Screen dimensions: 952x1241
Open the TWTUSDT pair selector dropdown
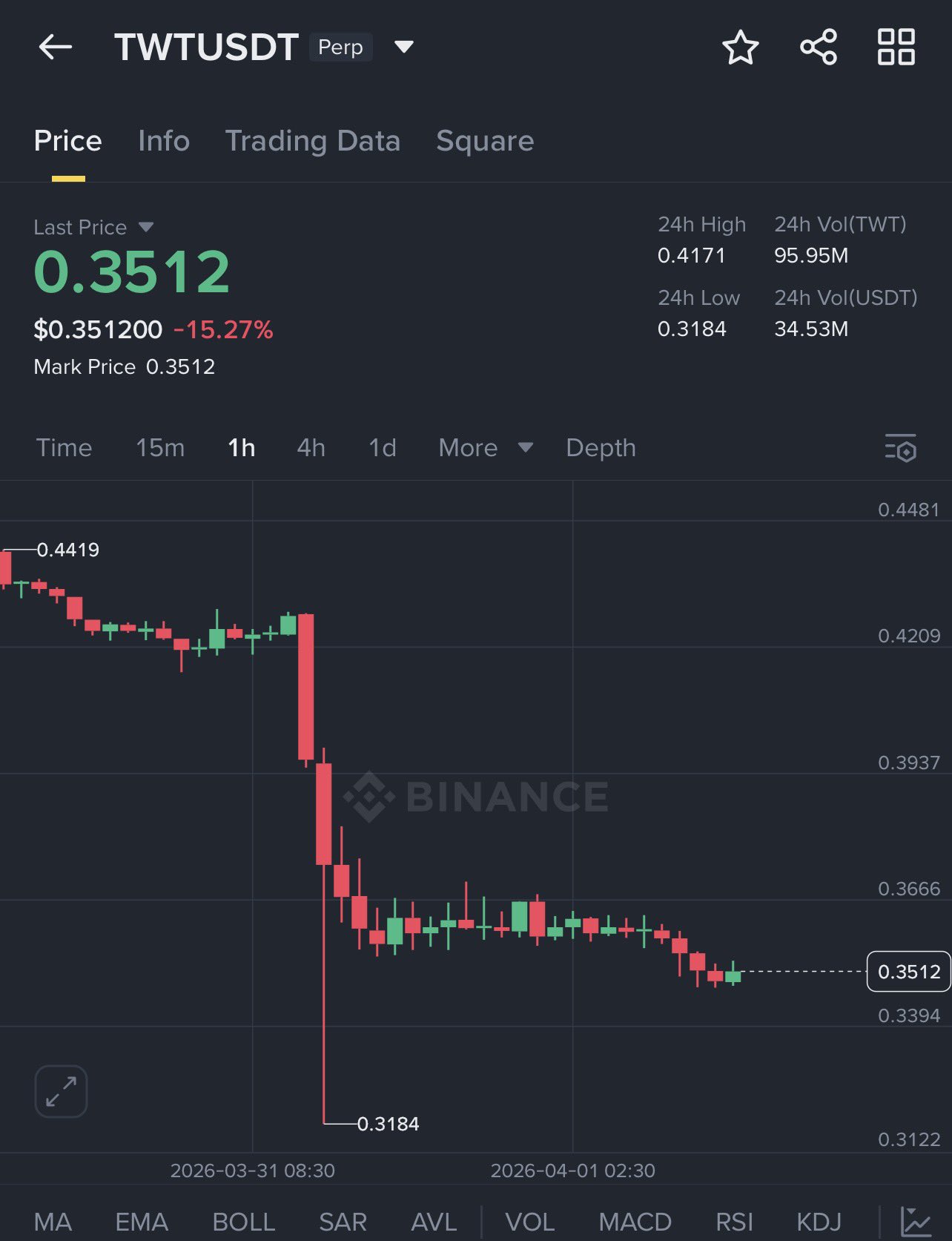click(403, 47)
